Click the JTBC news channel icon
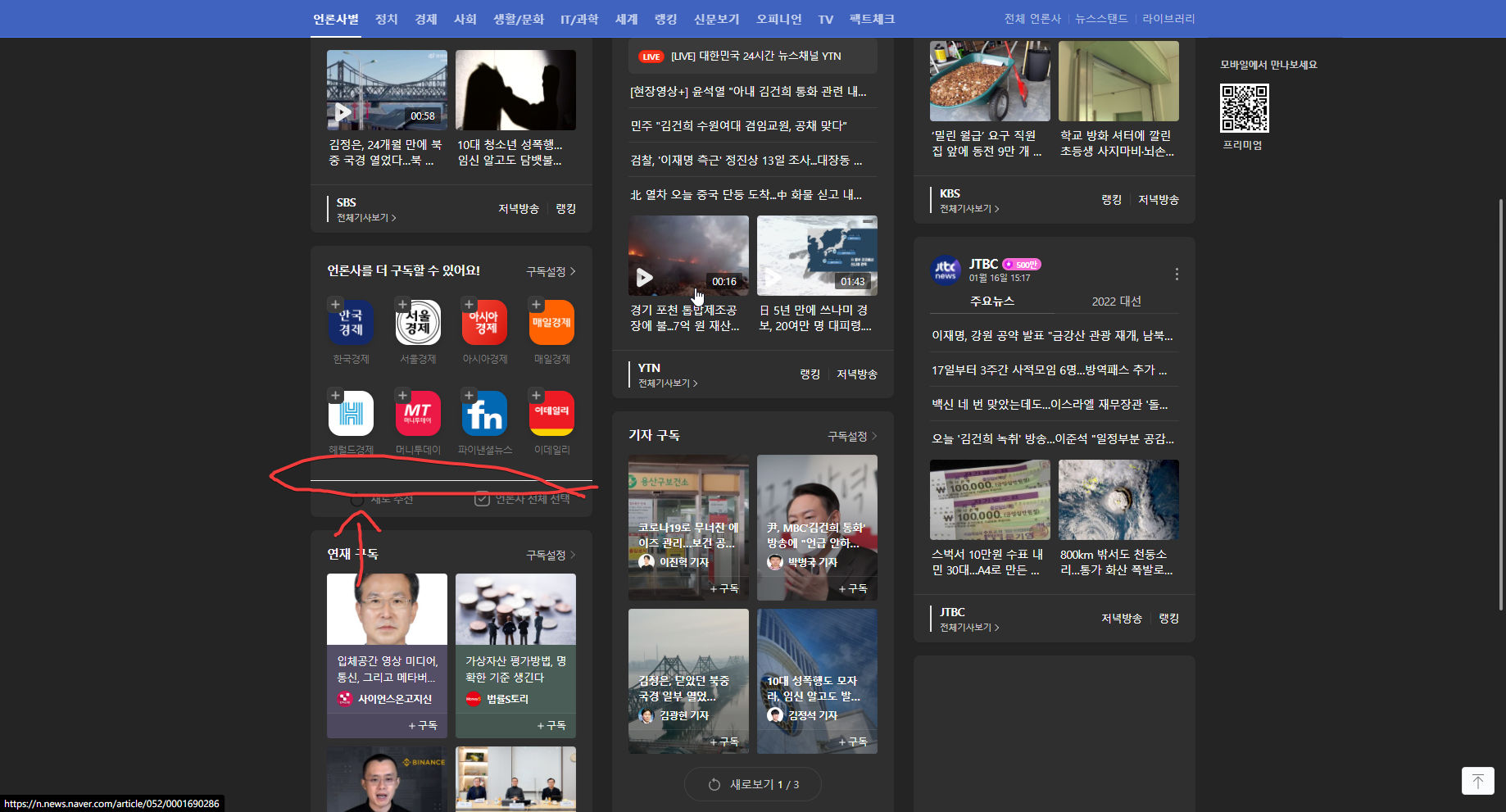 point(946,270)
